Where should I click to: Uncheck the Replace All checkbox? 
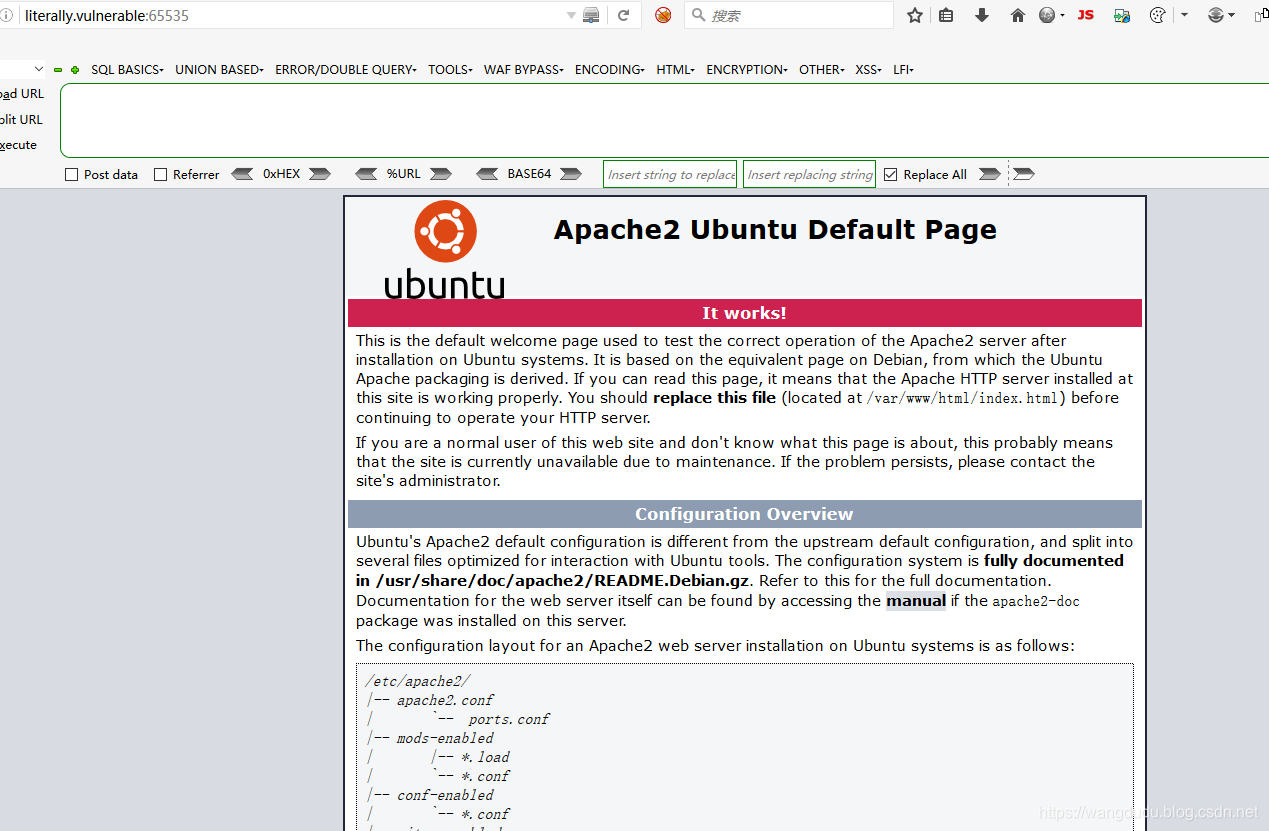tap(890, 174)
